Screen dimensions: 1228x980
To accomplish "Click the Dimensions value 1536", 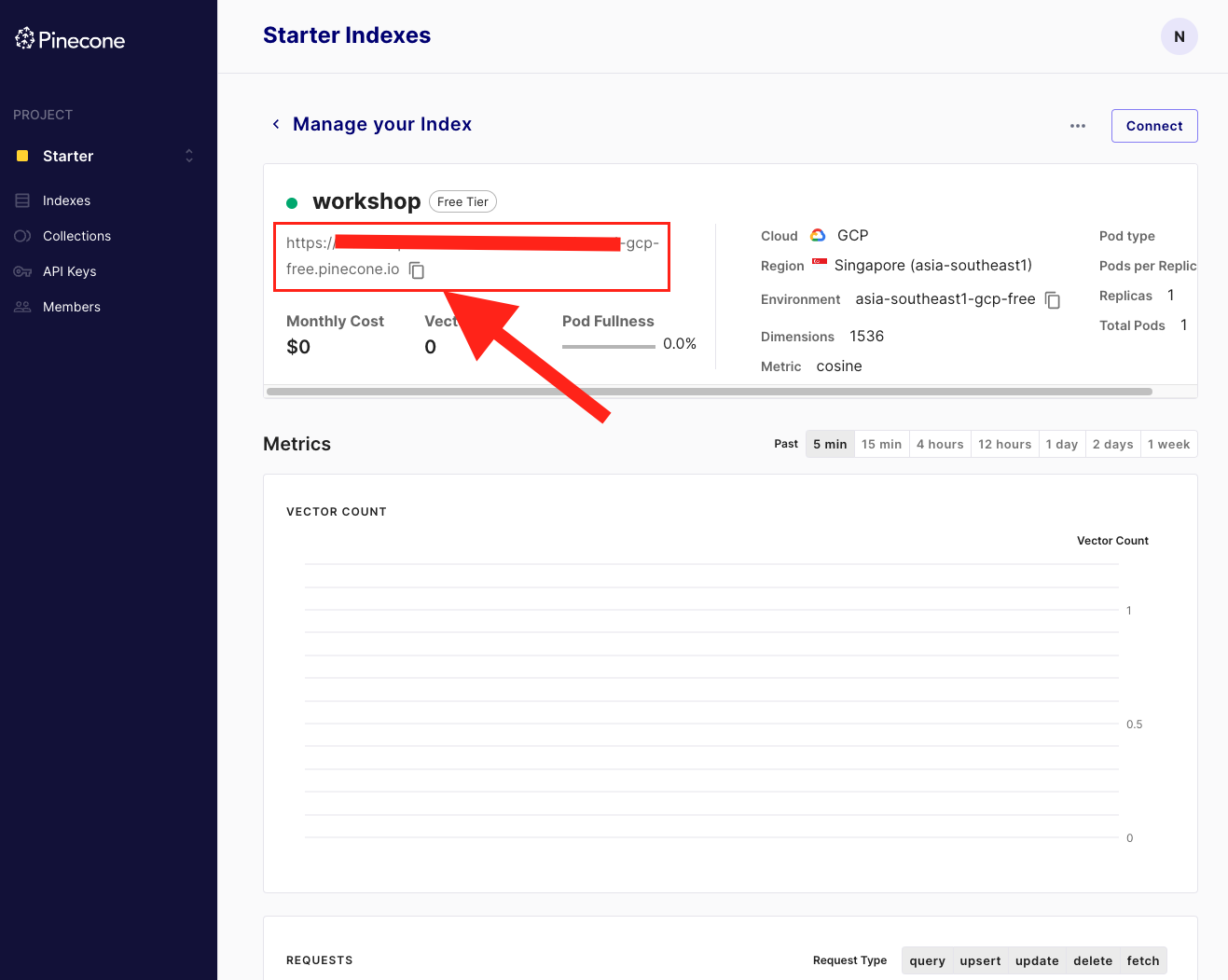I will pos(866,336).
